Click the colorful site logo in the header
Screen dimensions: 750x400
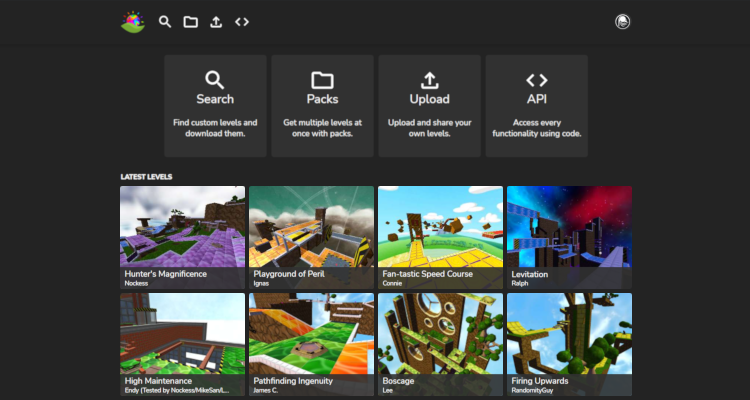pos(133,21)
